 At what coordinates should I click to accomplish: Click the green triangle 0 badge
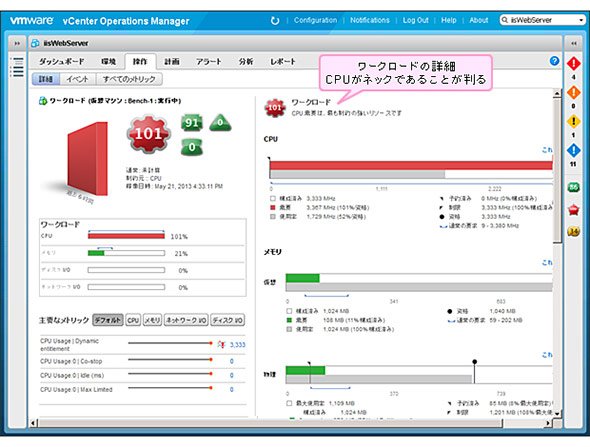[x=220, y=123]
